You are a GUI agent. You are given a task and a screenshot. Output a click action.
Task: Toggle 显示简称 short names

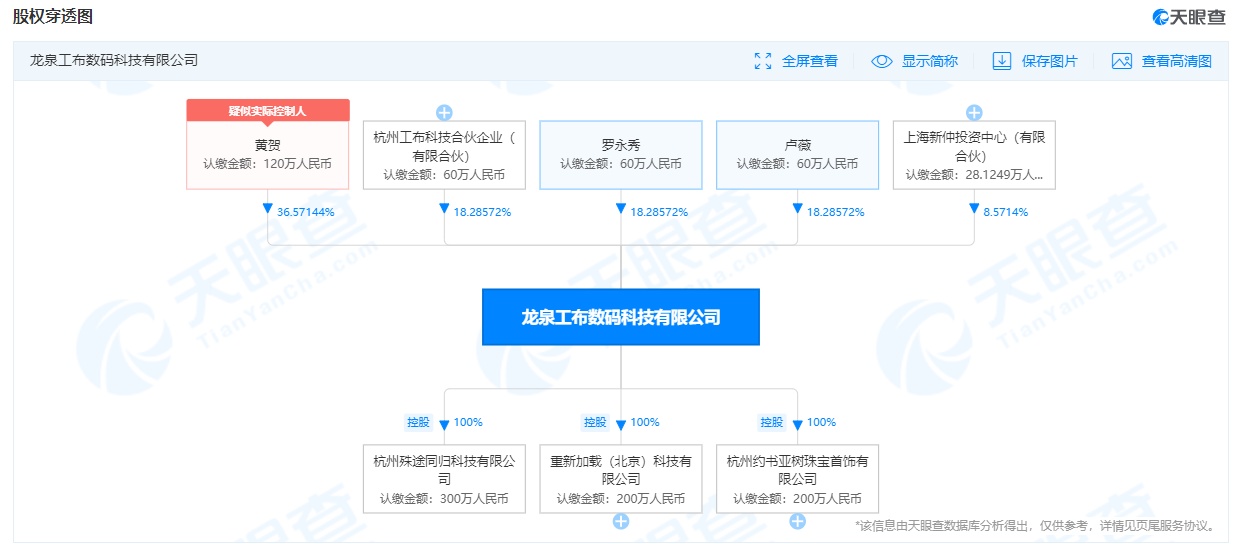coord(930,61)
